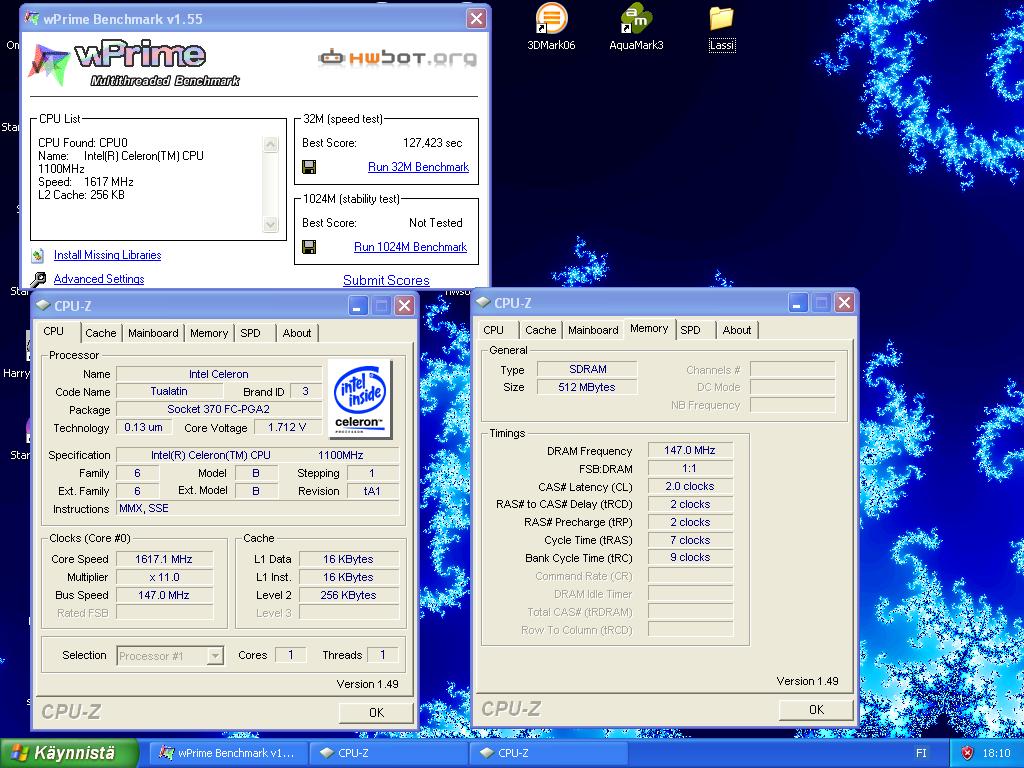This screenshot has height=768, width=1024.
Task: Click the Multiplier value x 11.0
Action: (x=164, y=577)
